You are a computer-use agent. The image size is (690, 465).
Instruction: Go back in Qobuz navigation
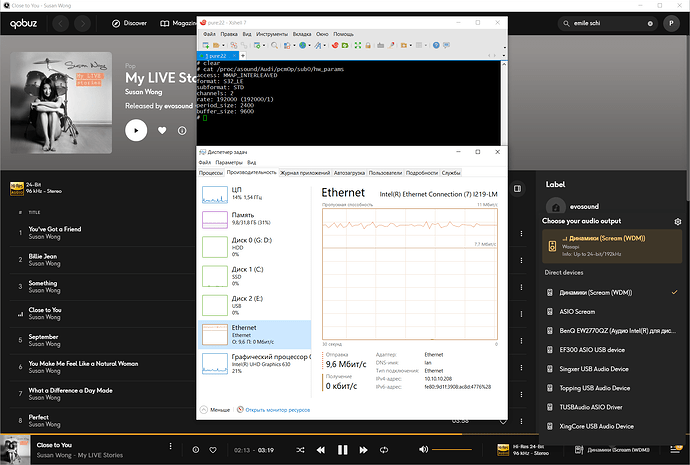[x=60, y=23]
